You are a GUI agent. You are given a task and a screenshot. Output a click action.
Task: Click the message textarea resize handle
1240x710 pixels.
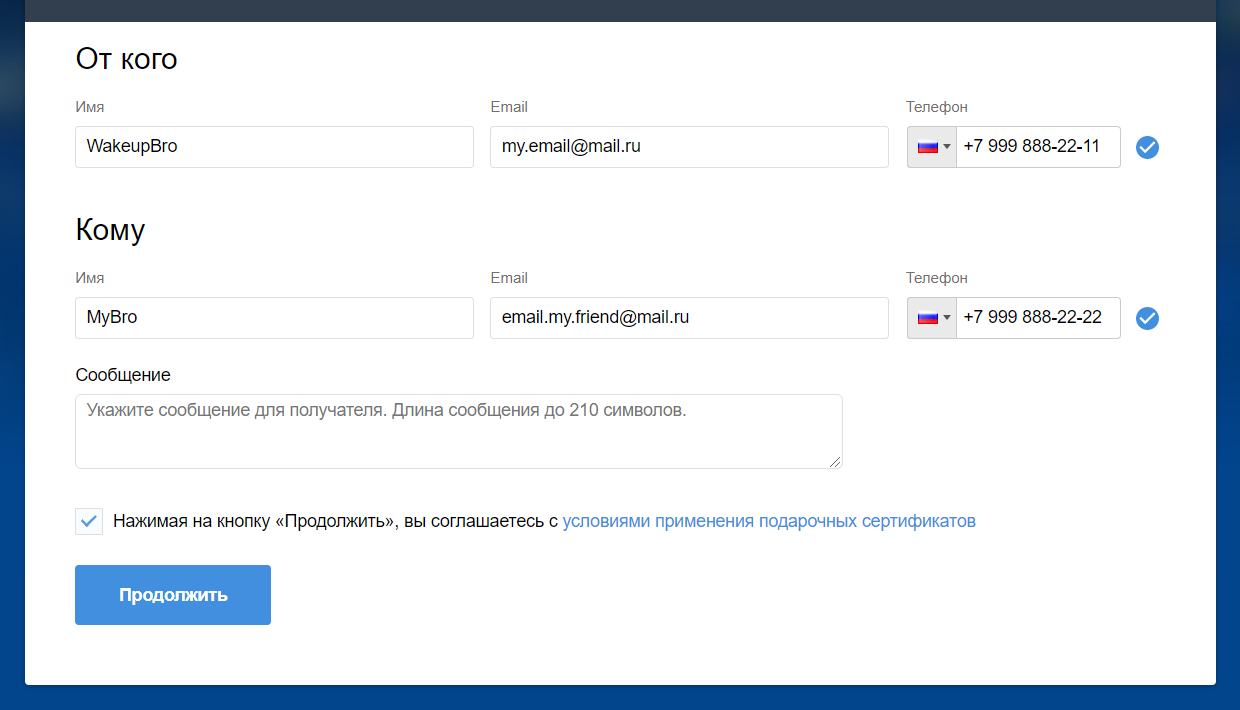[836, 462]
